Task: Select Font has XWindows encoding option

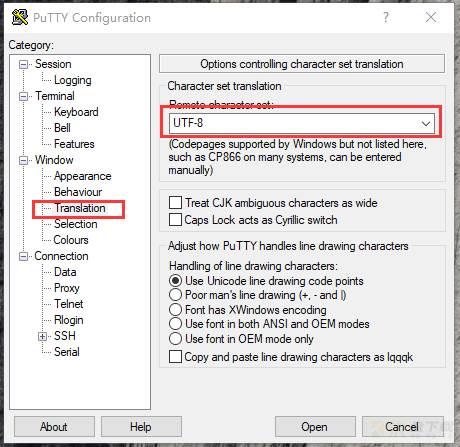Action: click(175, 310)
